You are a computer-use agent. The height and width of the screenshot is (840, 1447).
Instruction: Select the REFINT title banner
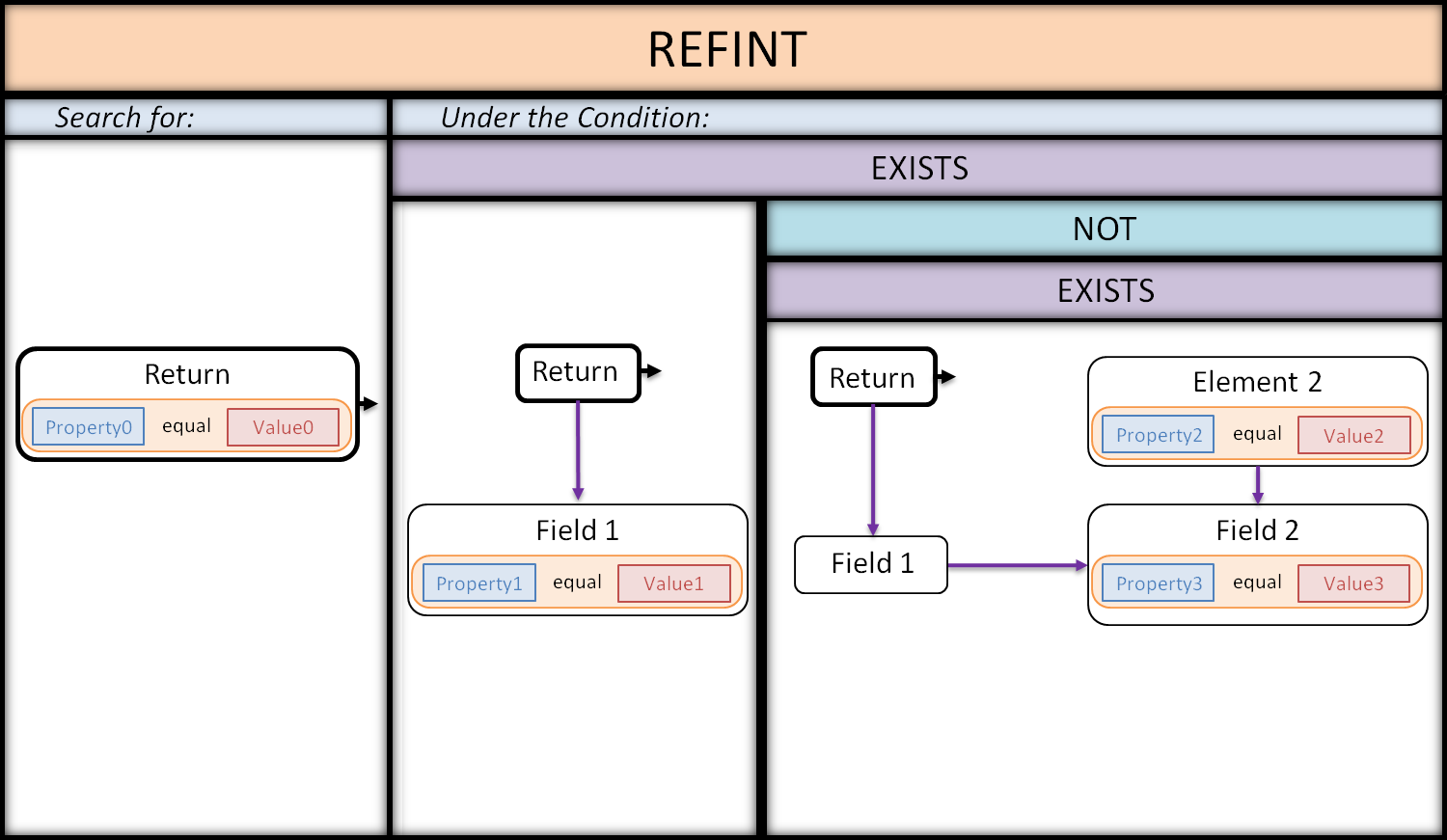[x=723, y=49]
